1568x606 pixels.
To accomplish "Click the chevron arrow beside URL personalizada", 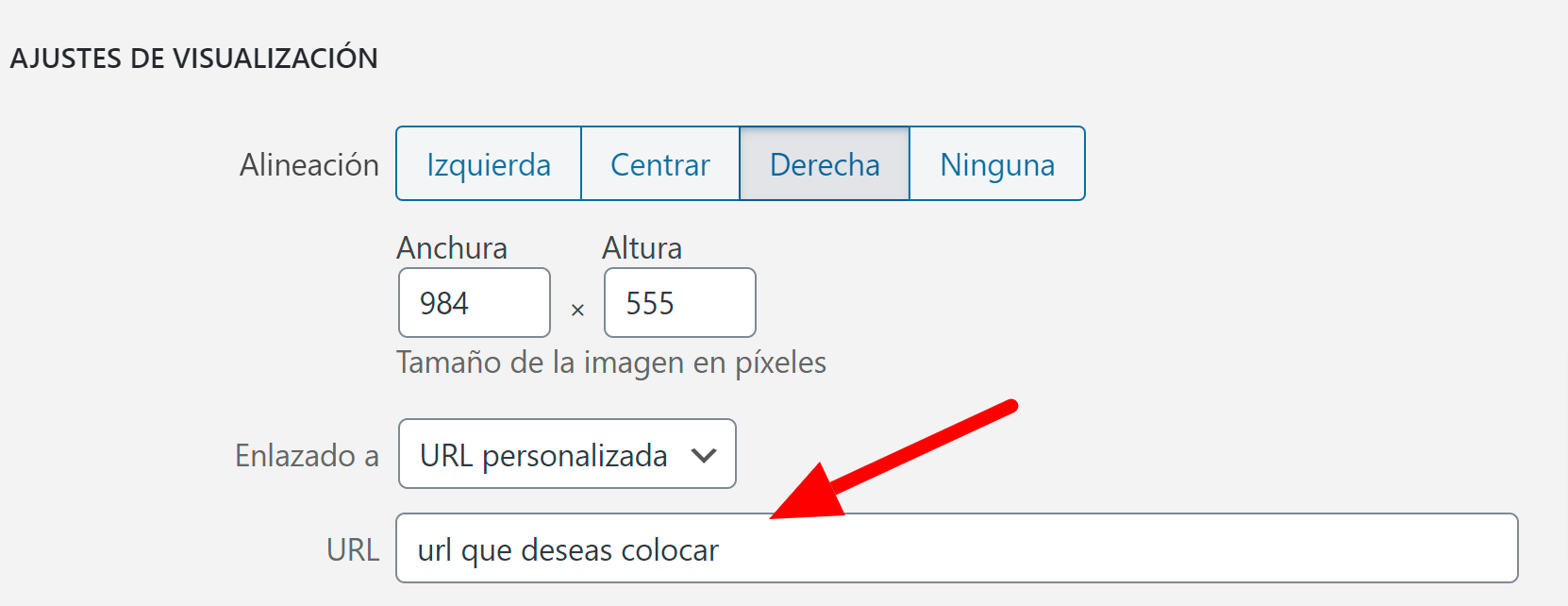I will point(704,455).
